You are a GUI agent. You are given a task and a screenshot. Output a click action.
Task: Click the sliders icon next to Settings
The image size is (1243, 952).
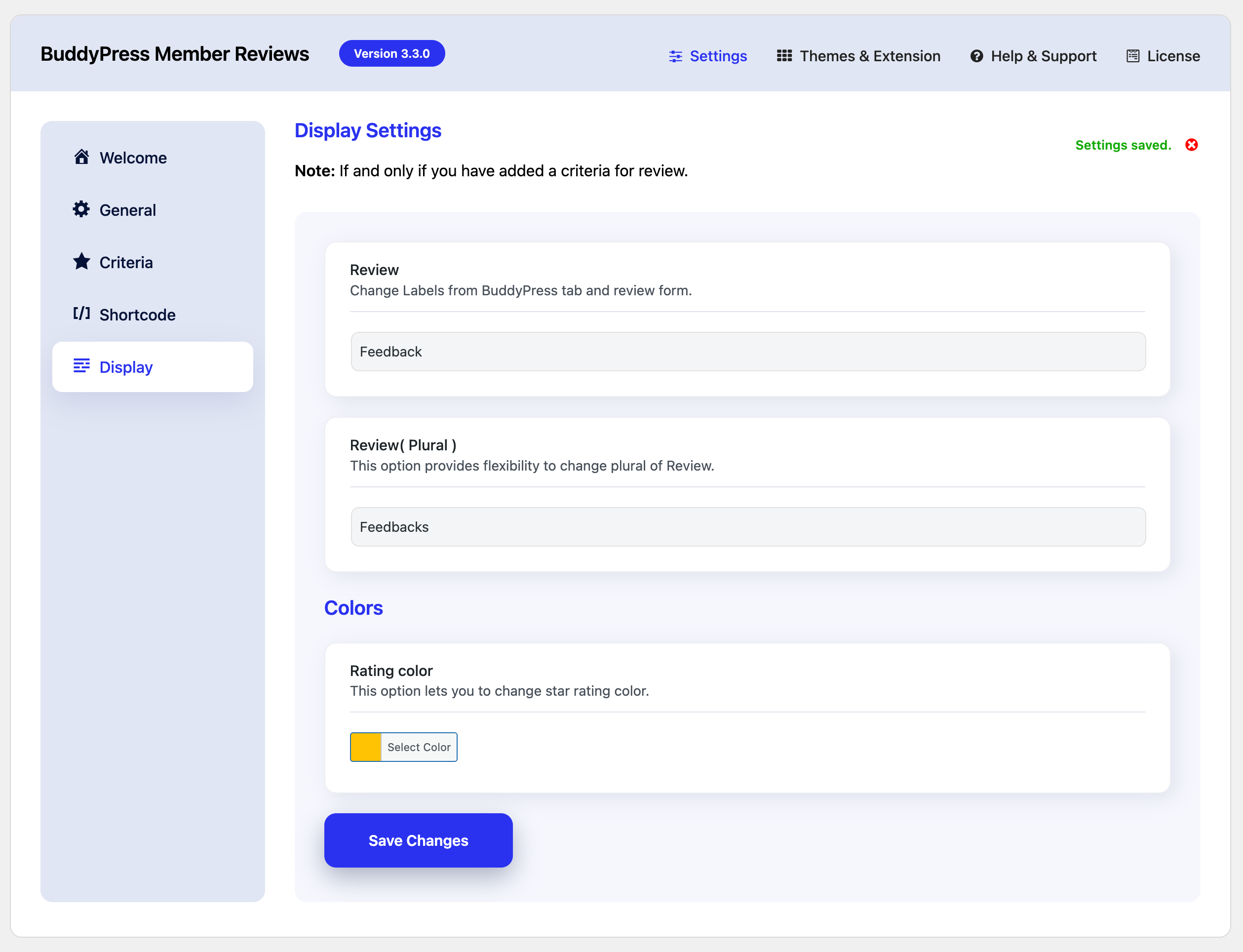675,55
